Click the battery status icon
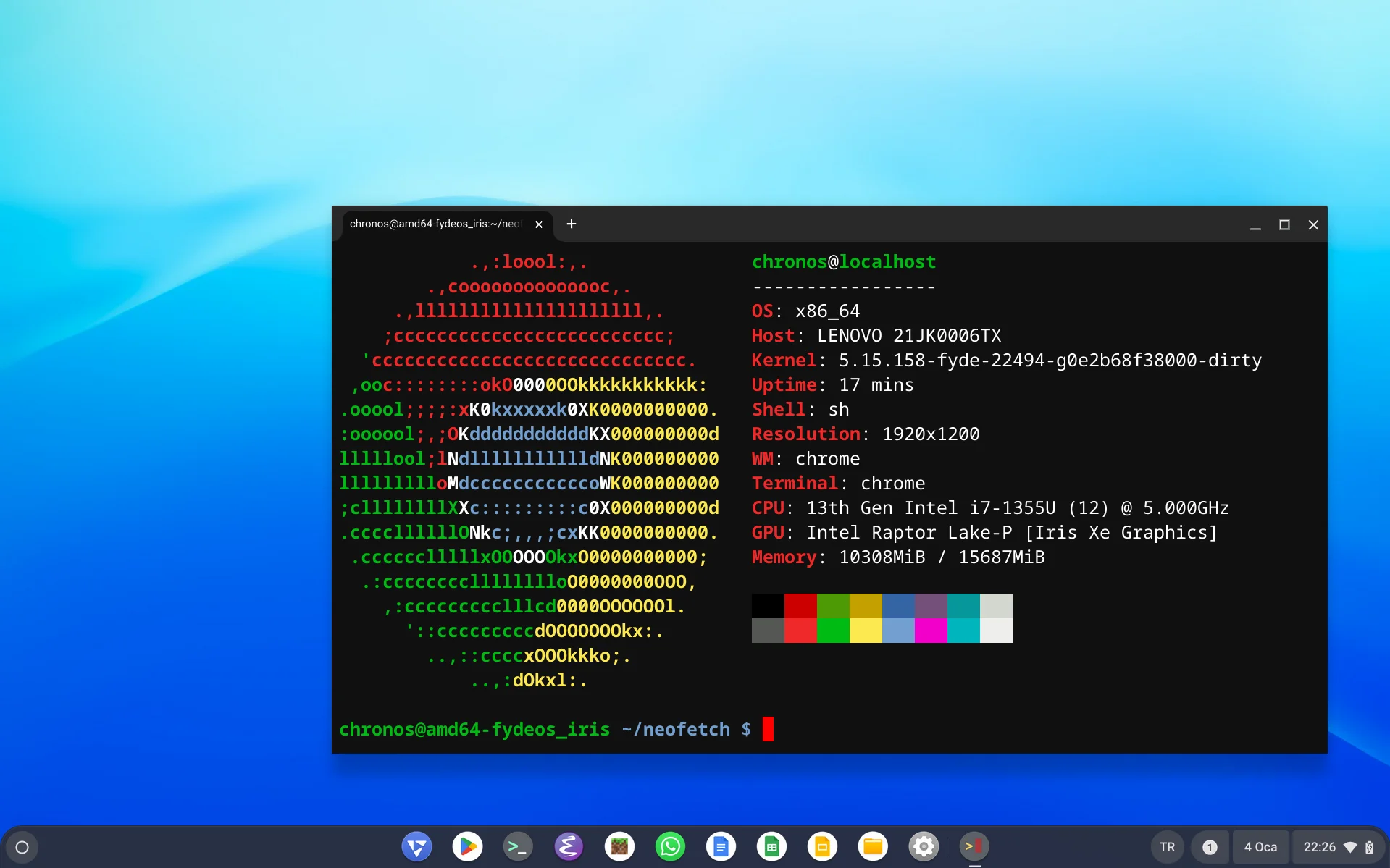1390x868 pixels. pos(1369,847)
